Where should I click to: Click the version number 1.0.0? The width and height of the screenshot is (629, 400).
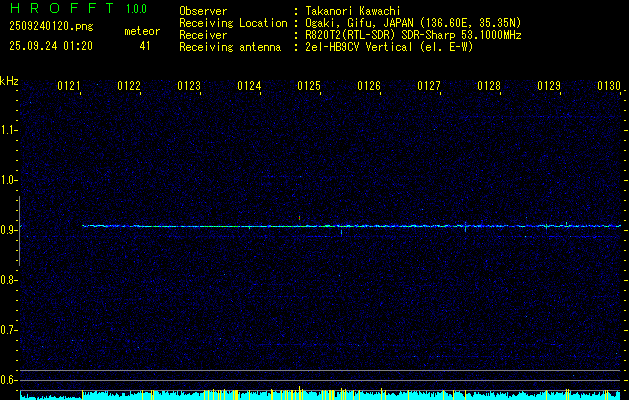[136, 9]
